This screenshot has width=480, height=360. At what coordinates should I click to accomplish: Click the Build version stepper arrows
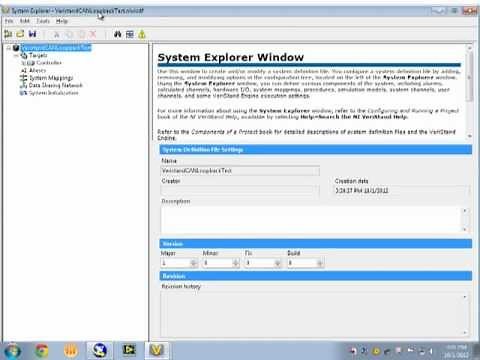pos(319,263)
